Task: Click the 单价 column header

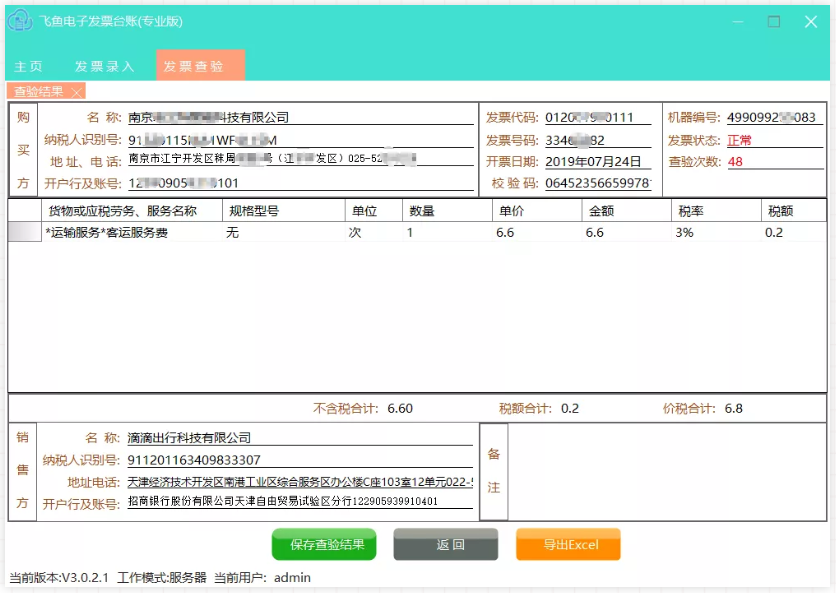Action: point(537,211)
